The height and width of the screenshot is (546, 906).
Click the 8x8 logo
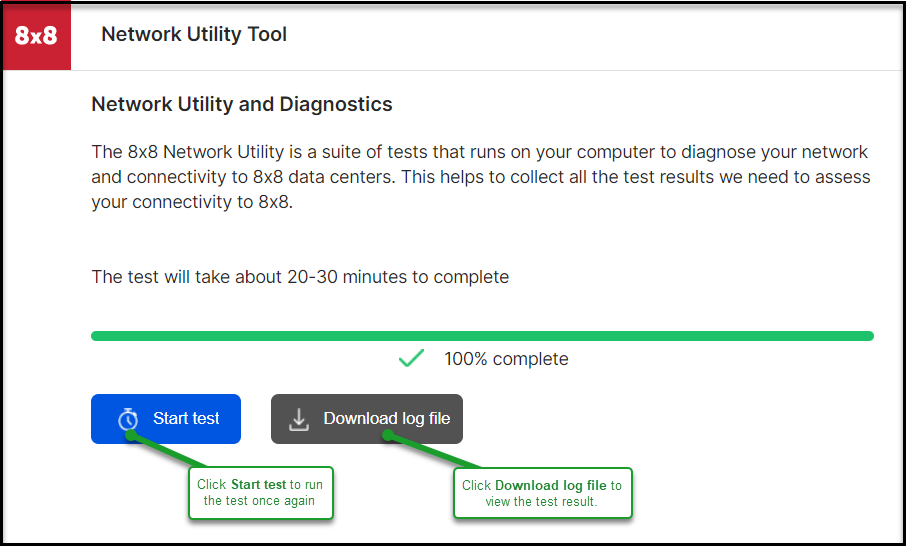coord(36,36)
